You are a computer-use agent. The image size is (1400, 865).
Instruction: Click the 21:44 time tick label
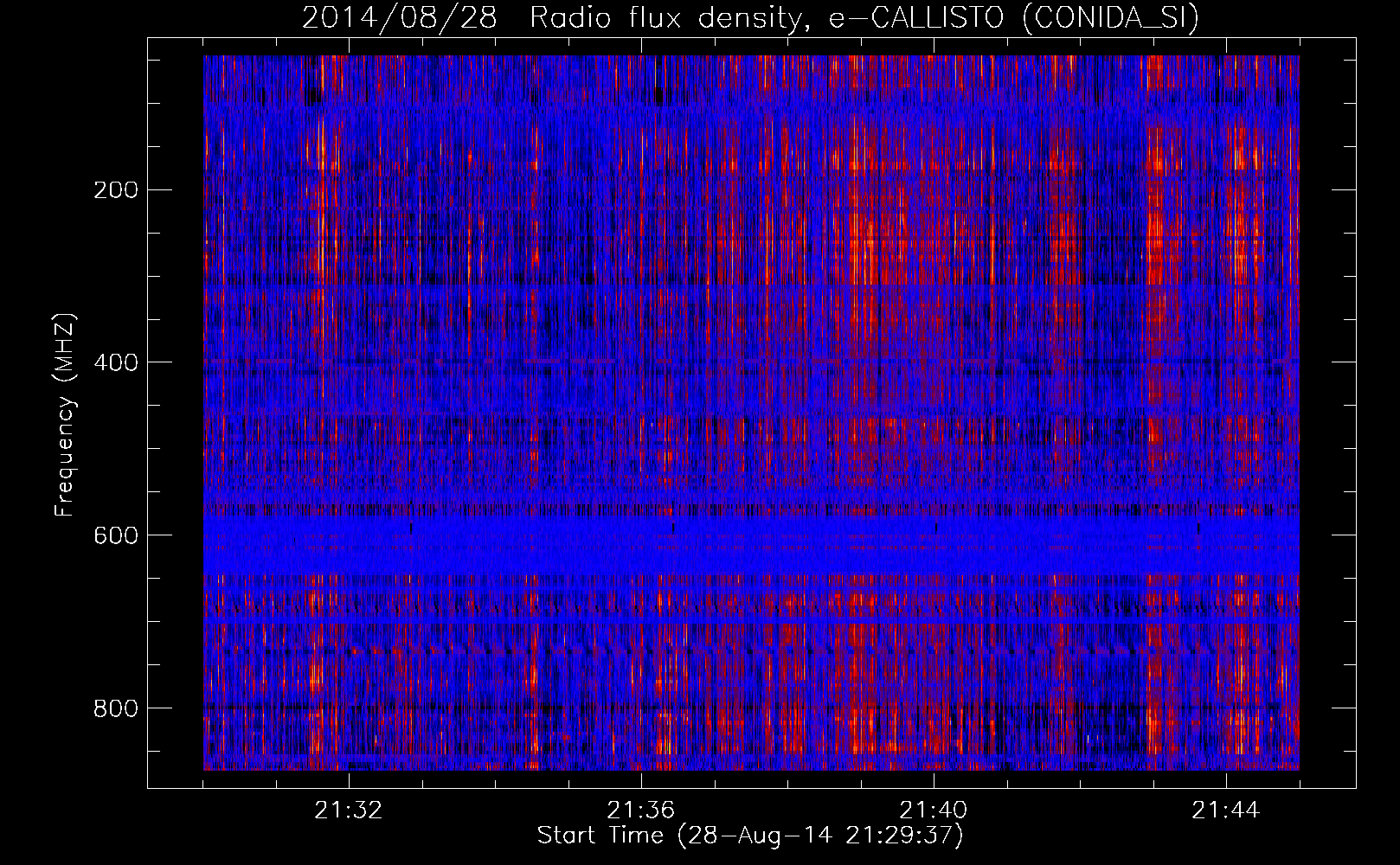pyautogui.click(x=1226, y=811)
